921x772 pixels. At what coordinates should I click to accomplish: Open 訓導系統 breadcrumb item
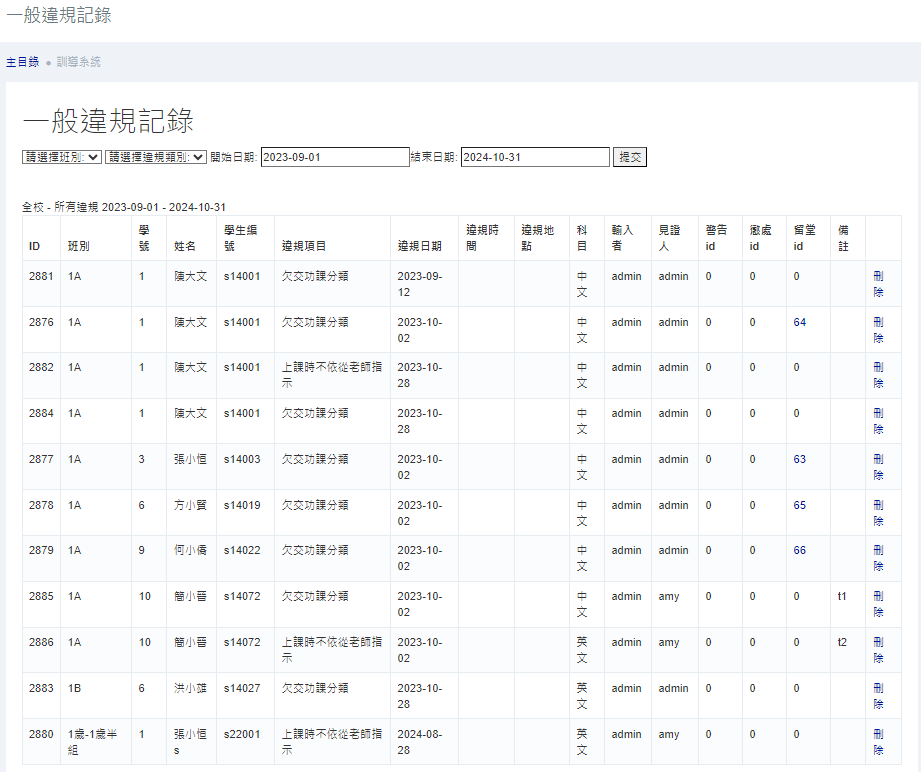pyautogui.click(x=78, y=62)
